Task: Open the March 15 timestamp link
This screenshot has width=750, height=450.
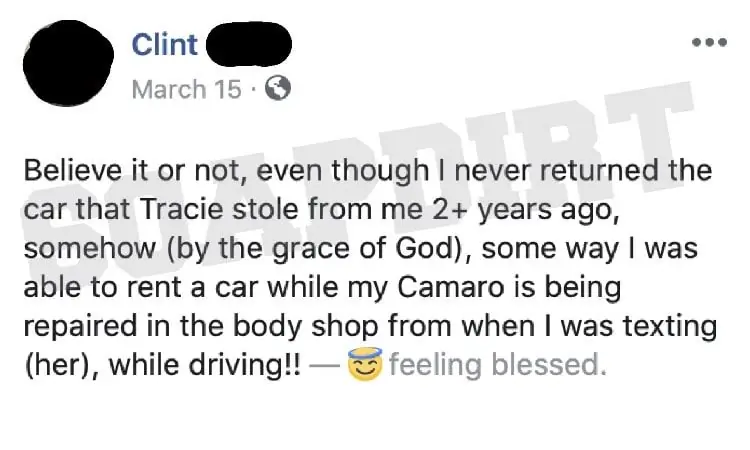Action: 187,89
